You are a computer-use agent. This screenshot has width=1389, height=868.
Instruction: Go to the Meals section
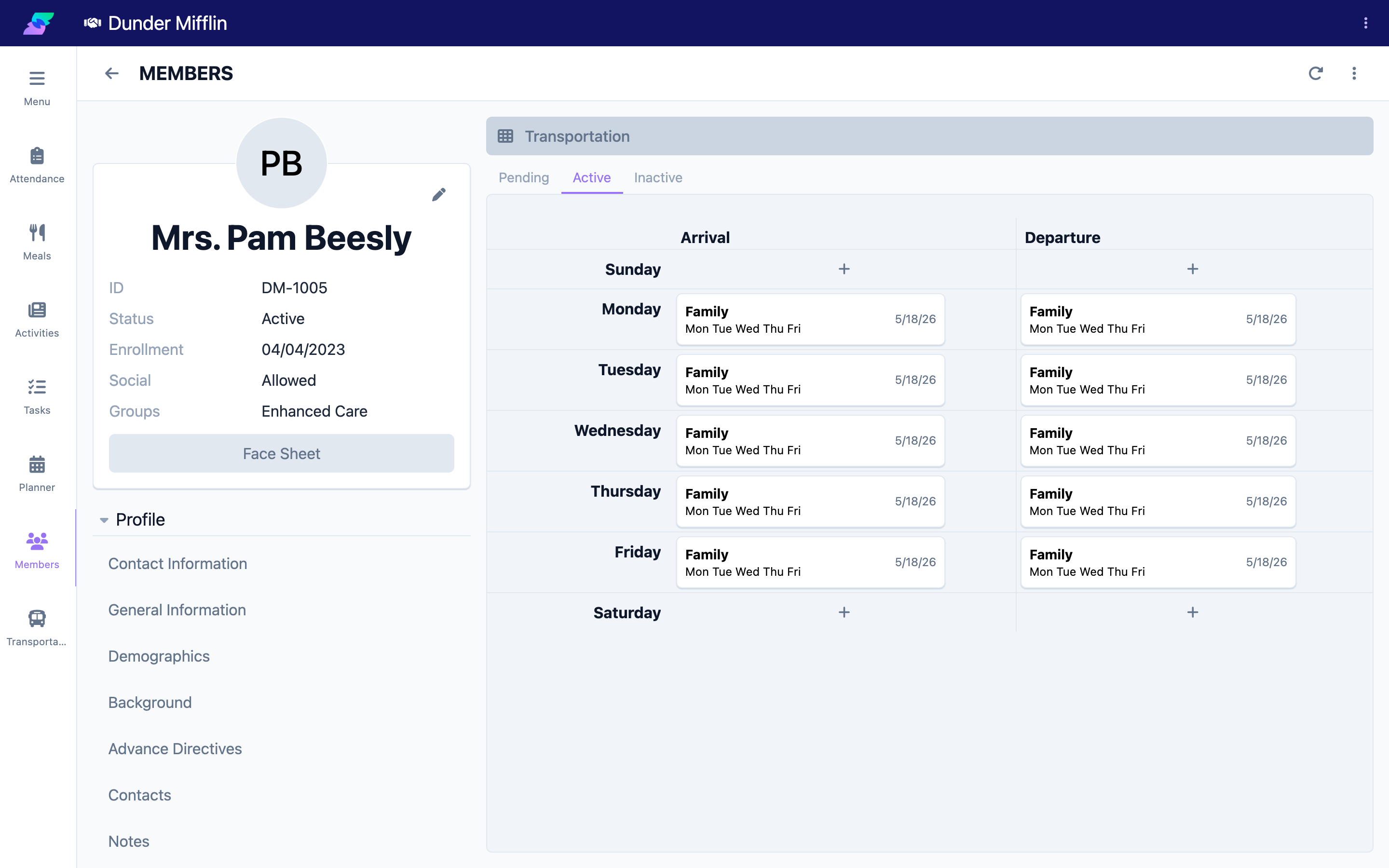click(37, 242)
